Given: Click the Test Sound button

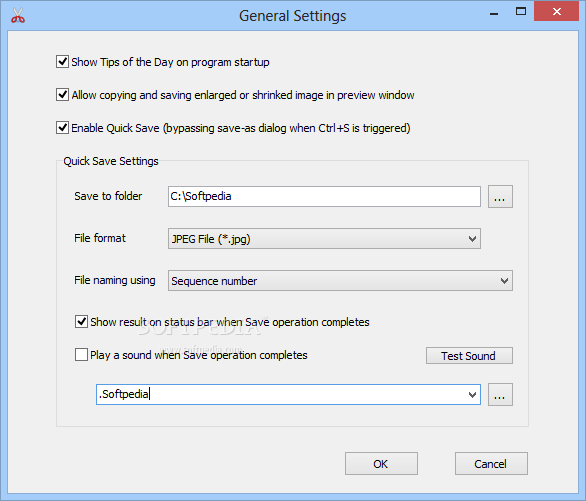Looking at the screenshot, I should 469,356.
